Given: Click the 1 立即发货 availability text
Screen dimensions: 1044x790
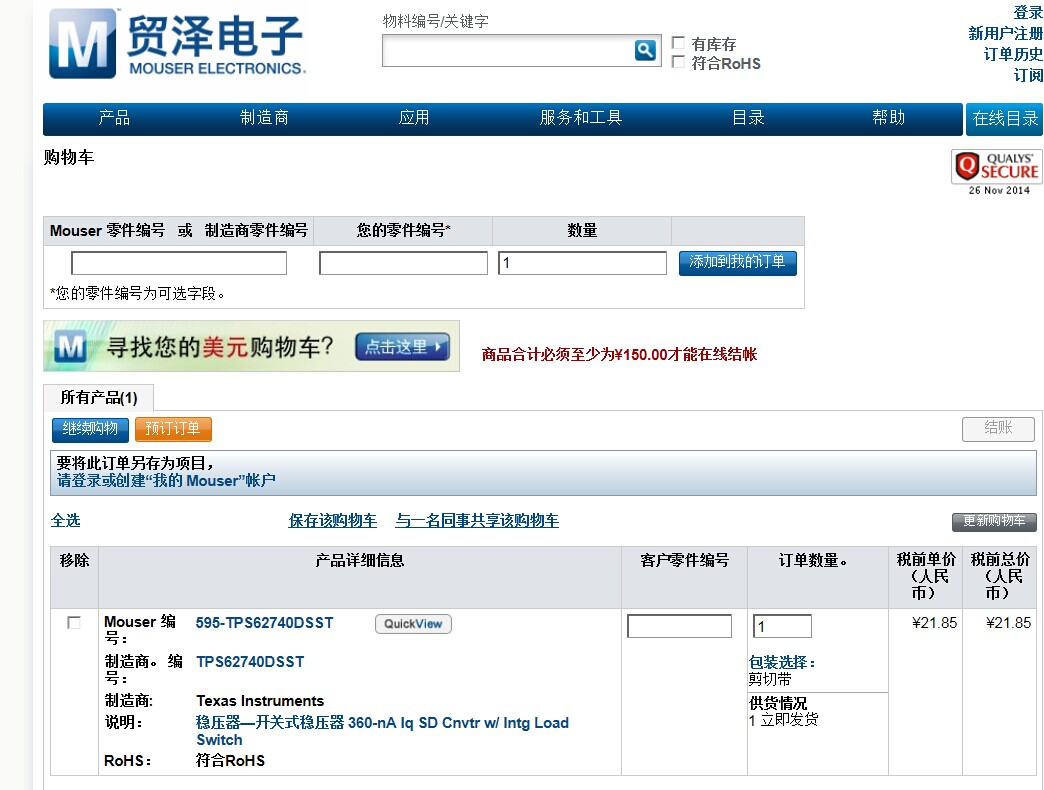Looking at the screenshot, I should [x=784, y=720].
